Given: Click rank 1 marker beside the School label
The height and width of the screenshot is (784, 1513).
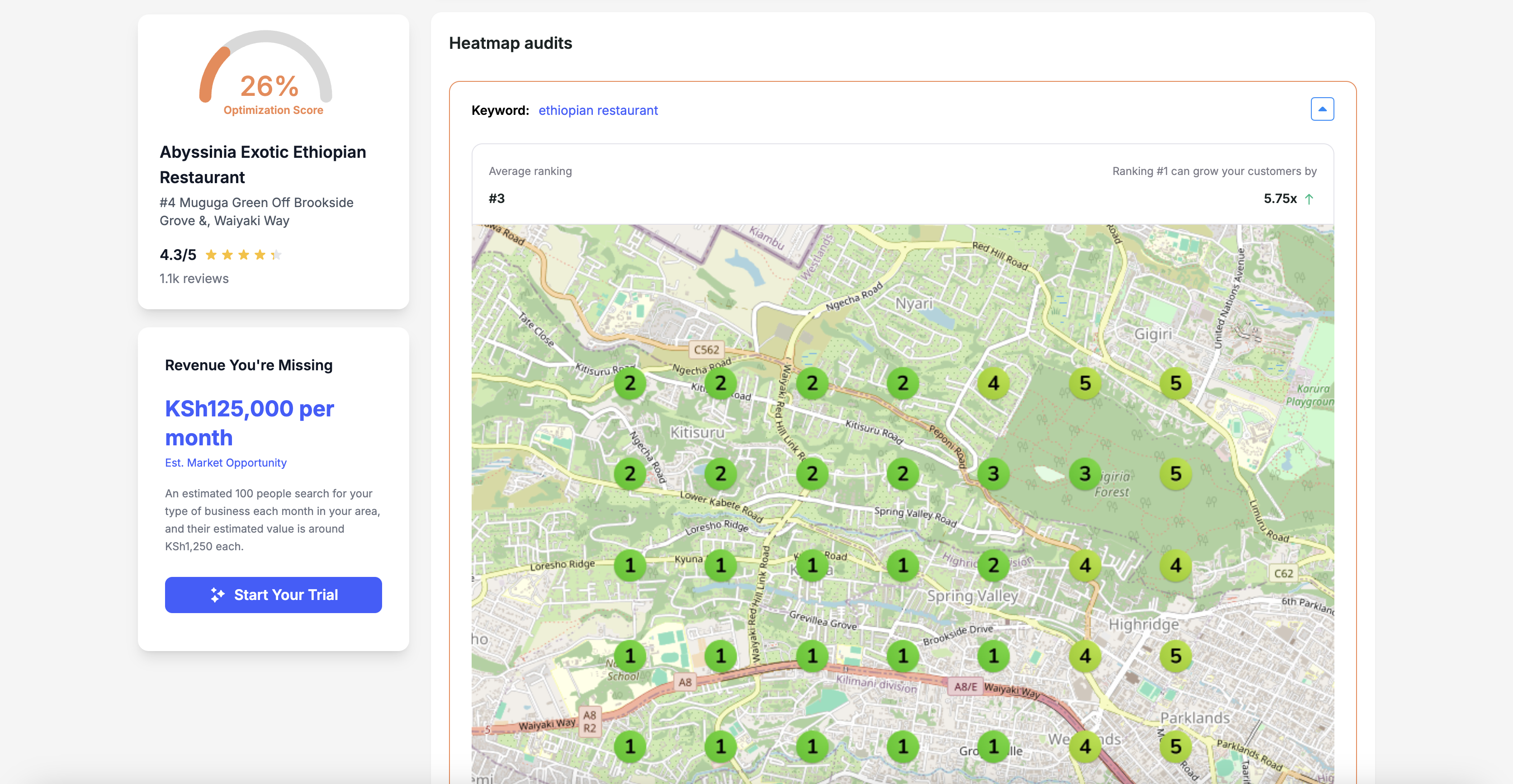Looking at the screenshot, I should [629, 656].
